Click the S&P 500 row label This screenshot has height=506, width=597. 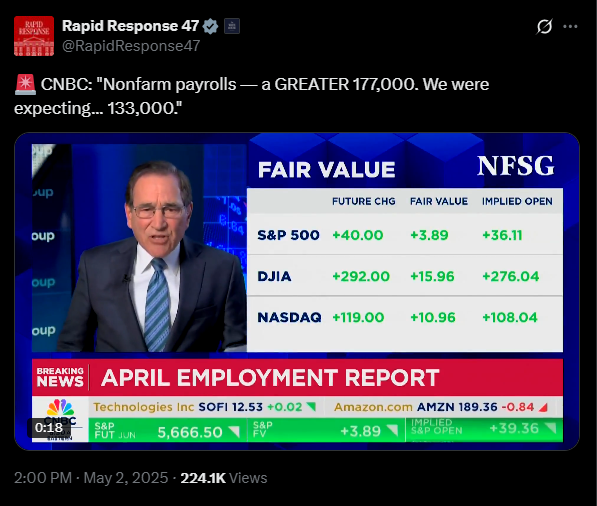click(288, 235)
